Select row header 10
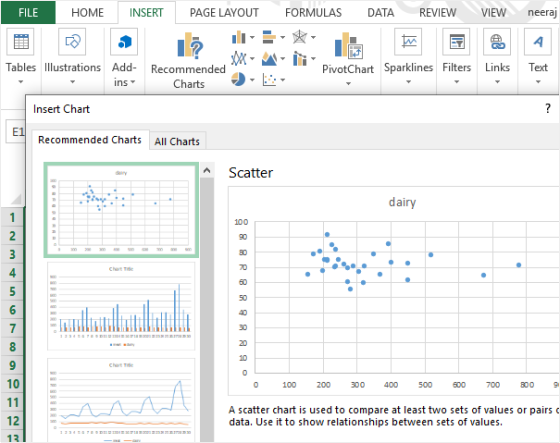 click(x=12, y=384)
